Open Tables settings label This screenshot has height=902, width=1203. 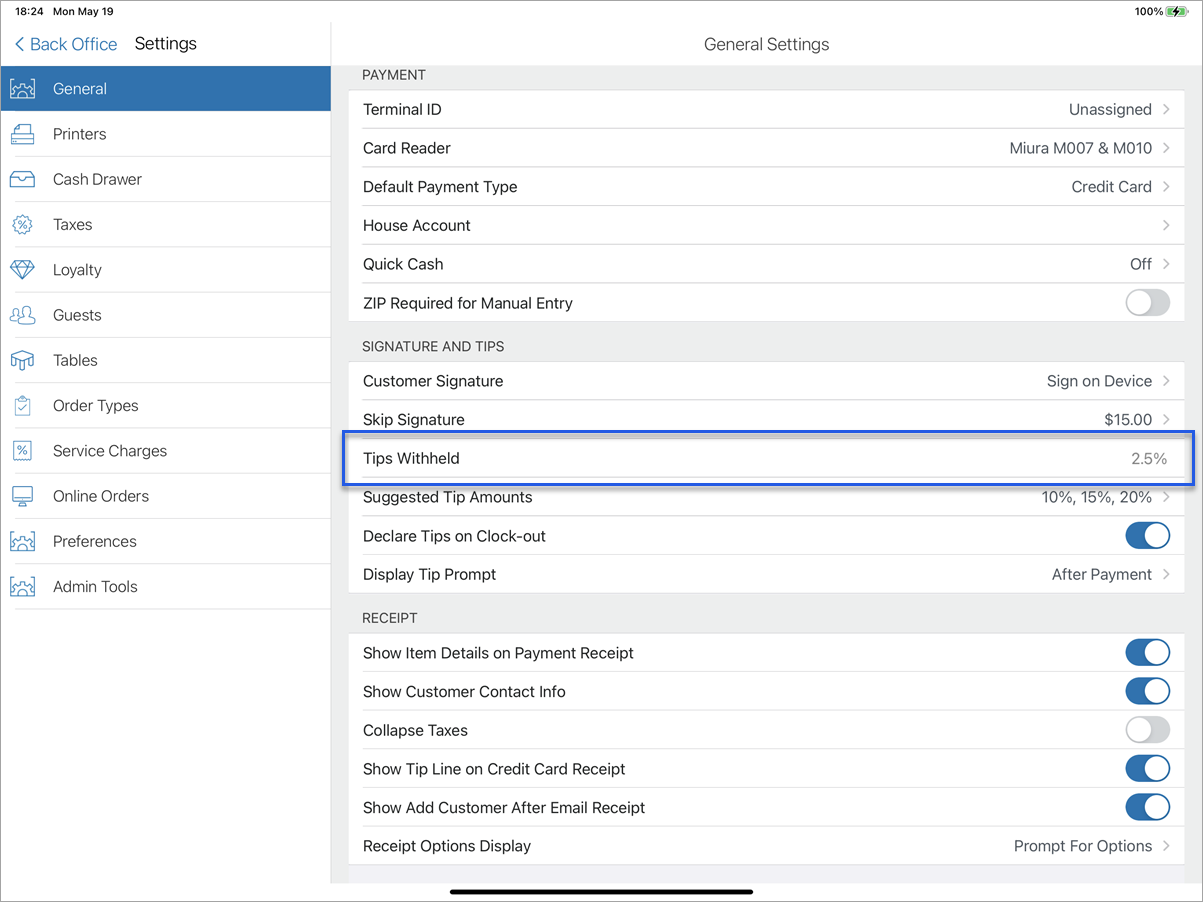click(75, 361)
